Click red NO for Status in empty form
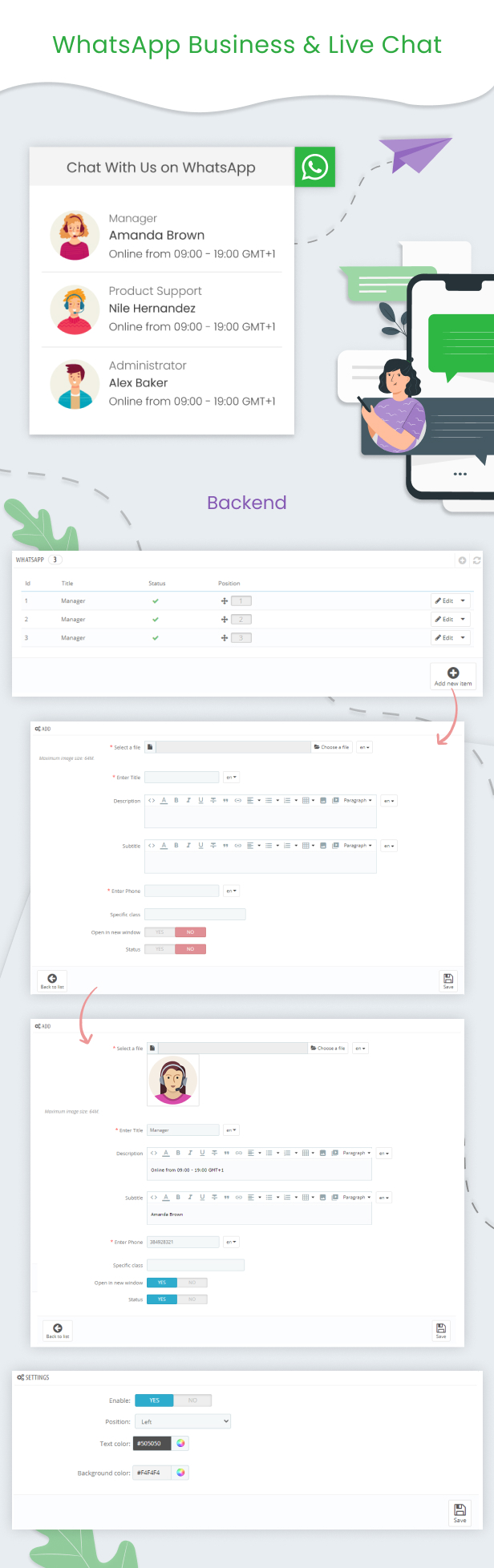 (x=190, y=949)
